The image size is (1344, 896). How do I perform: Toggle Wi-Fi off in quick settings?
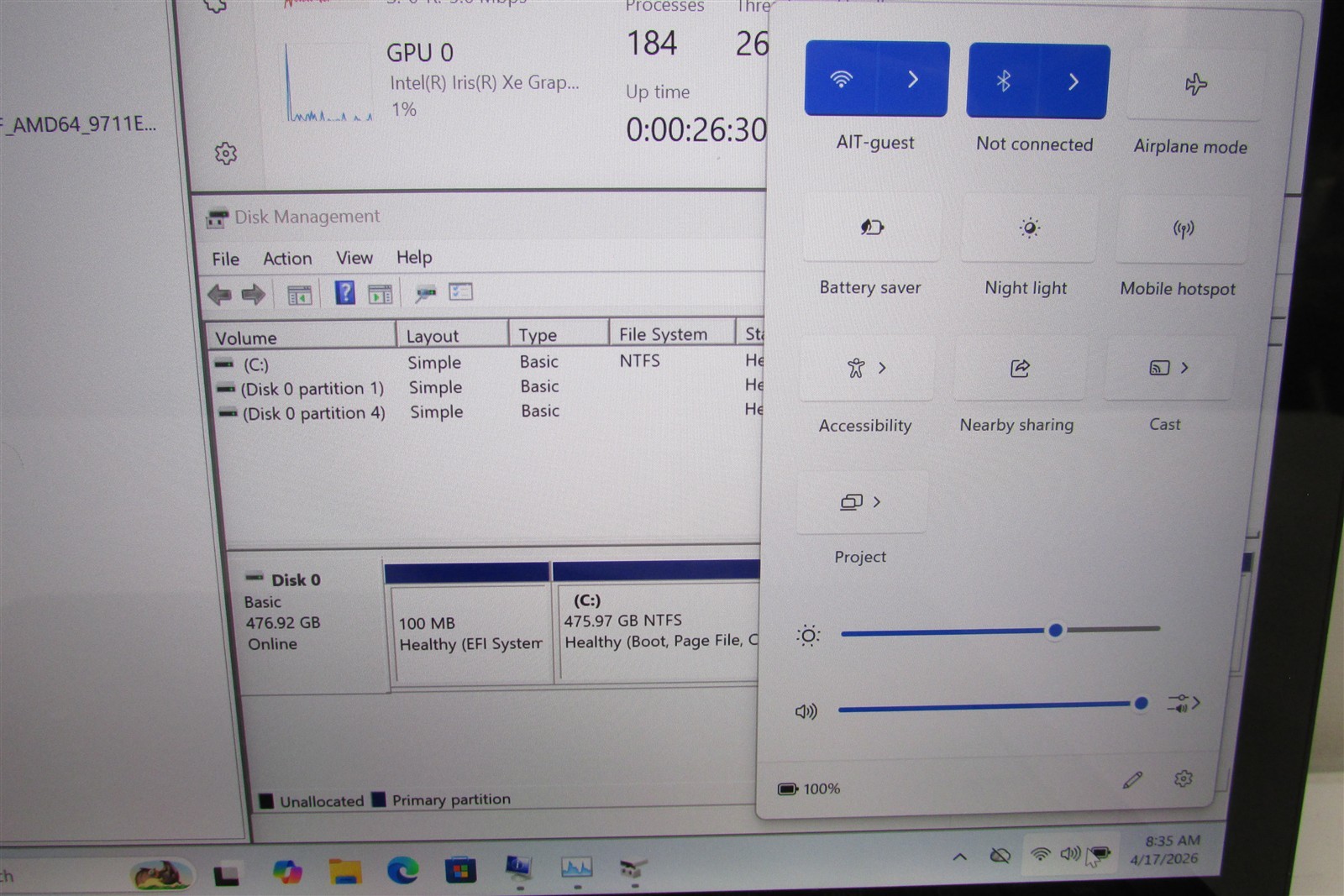(x=841, y=79)
